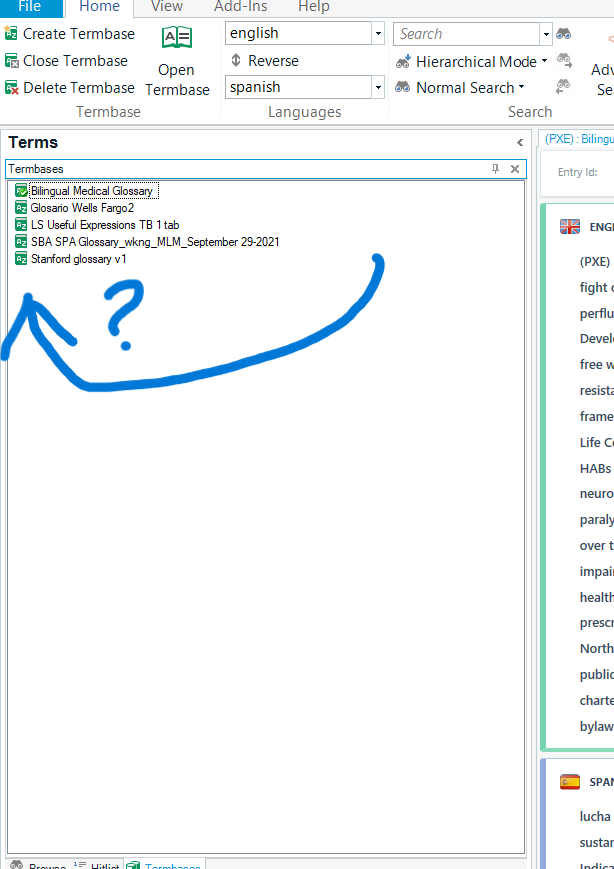
Task: Close the Termbases pane with X
Action: coord(515,168)
